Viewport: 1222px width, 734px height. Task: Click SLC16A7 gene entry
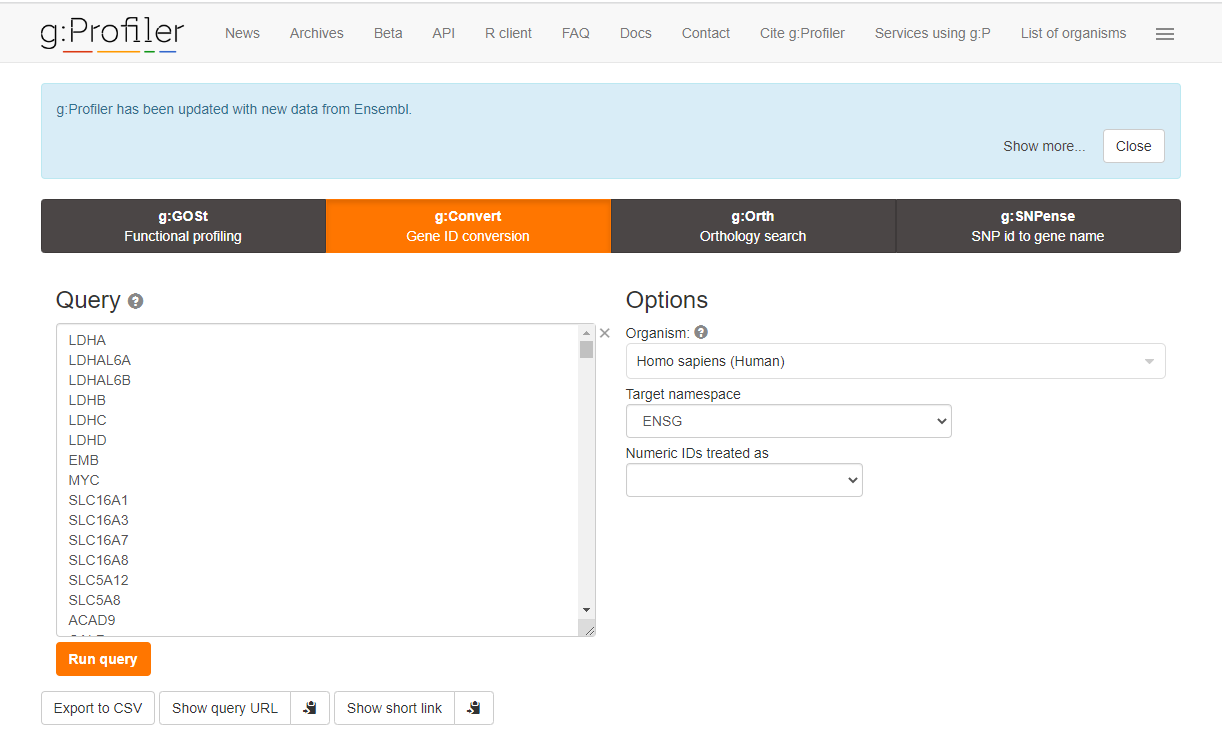(x=98, y=540)
